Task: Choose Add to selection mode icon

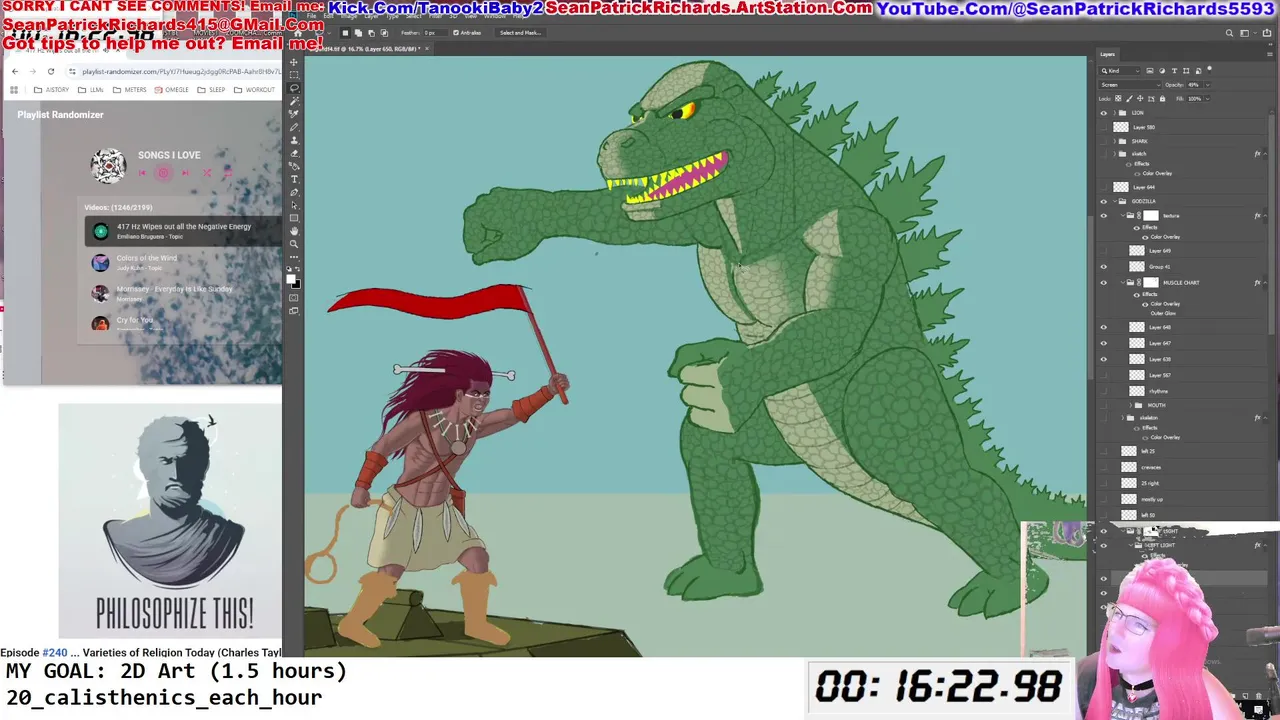Action: 358,33
